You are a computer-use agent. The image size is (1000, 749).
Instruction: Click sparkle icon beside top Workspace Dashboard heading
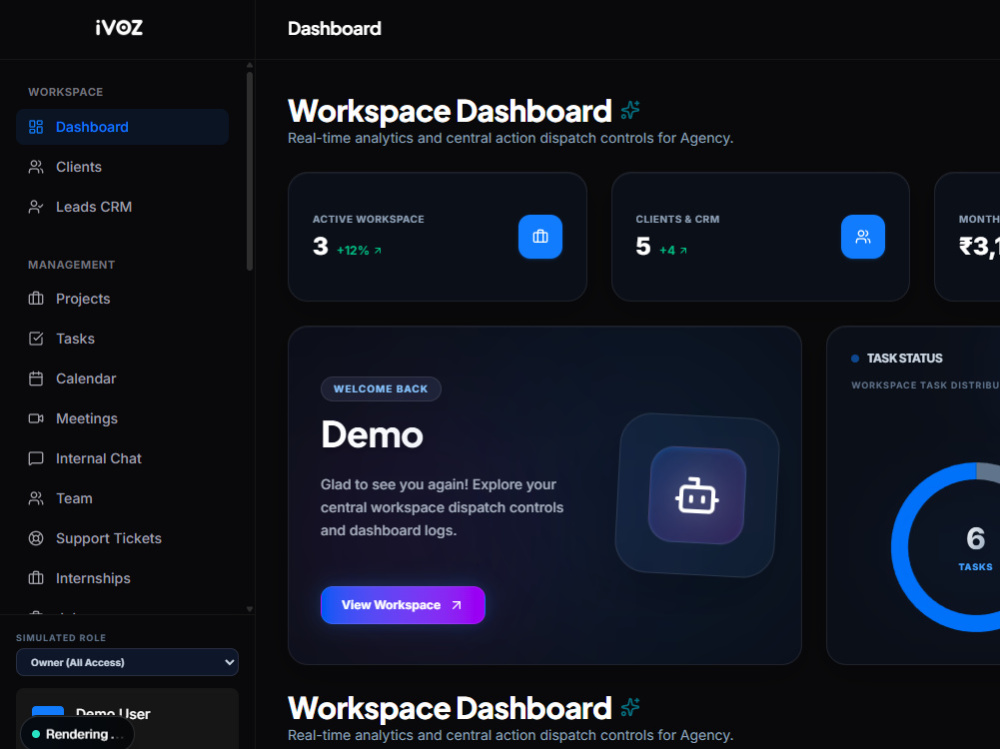point(630,110)
